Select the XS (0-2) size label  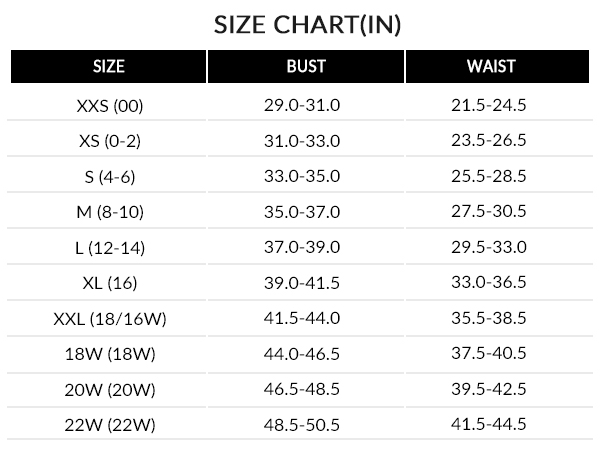tap(110, 141)
